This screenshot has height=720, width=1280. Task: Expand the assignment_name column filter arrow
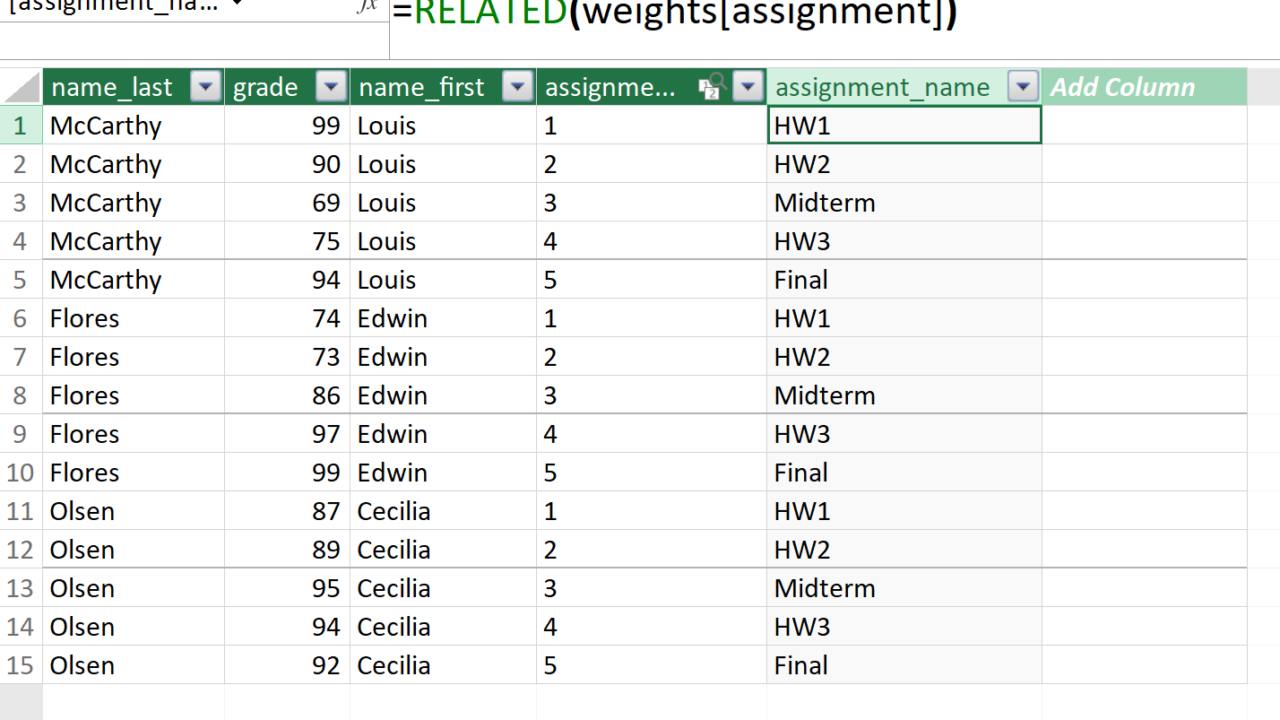(x=1023, y=87)
